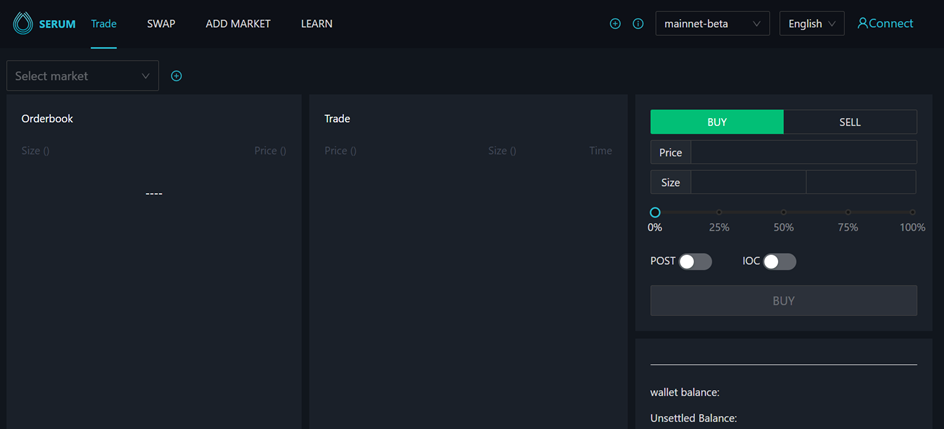Open the English language dropdown

812,23
